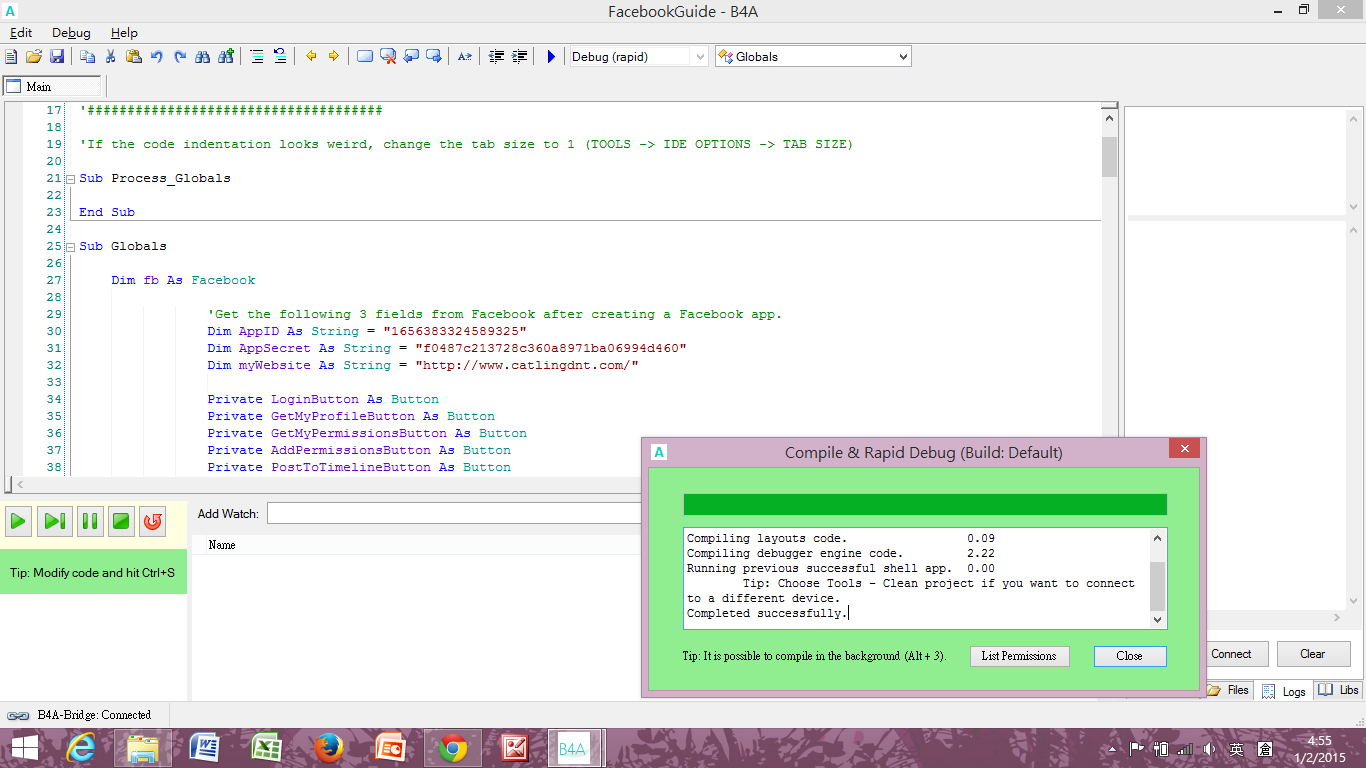Step to the next line in debugger
1366x768 pixels.
(54, 520)
